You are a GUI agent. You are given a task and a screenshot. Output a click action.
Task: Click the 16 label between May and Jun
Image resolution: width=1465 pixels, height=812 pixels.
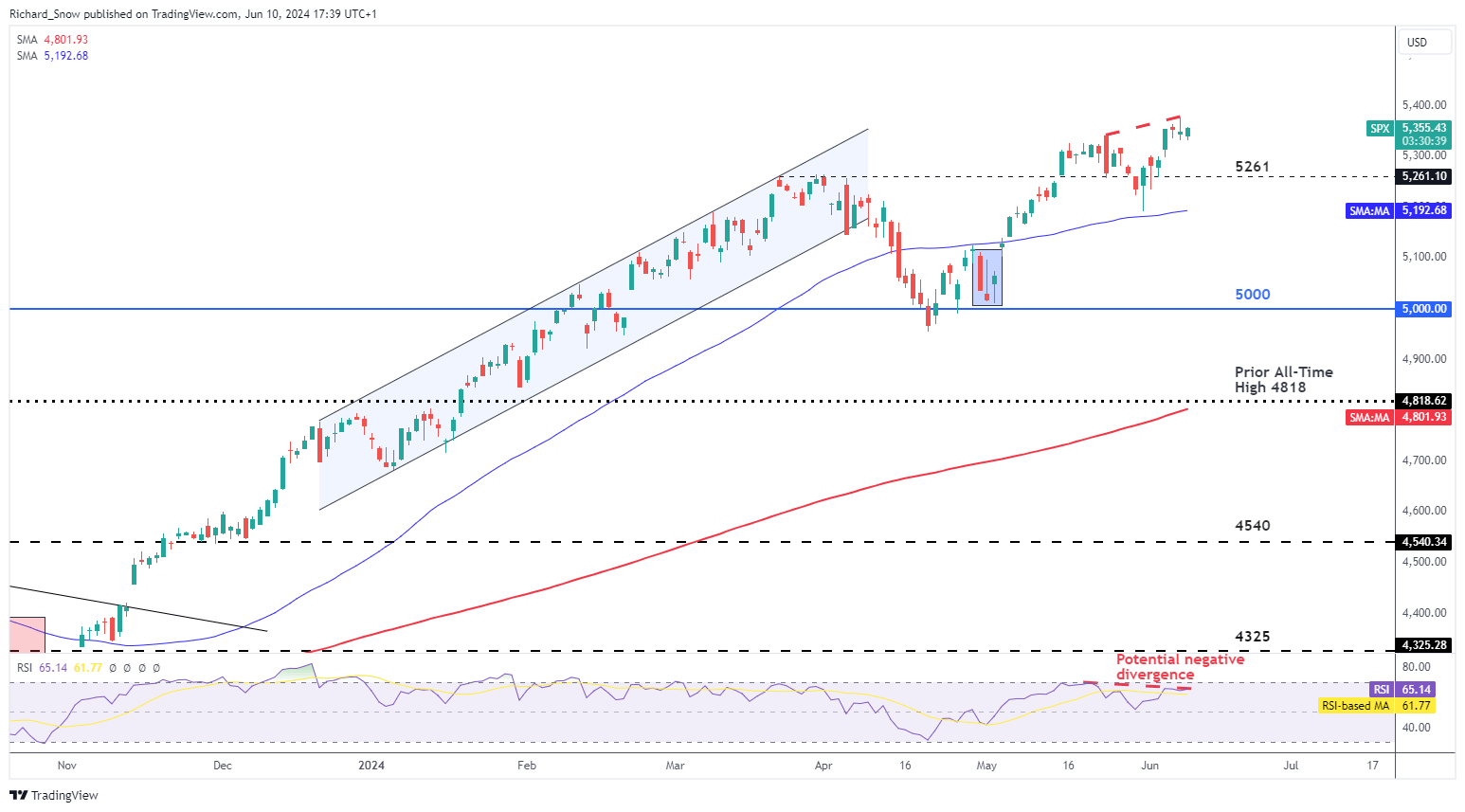(x=1068, y=766)
